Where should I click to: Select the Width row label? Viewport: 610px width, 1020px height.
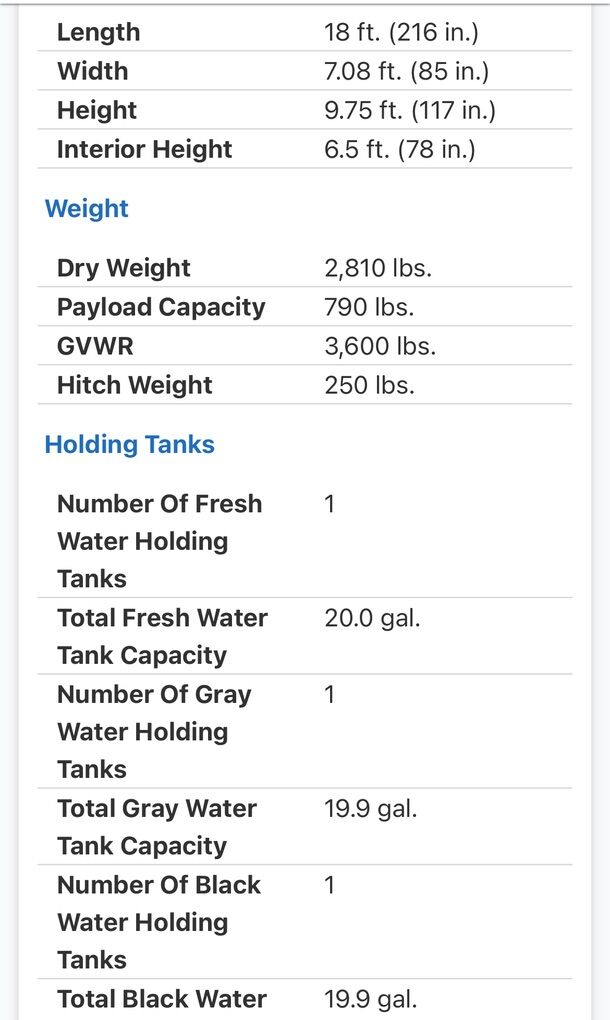(x=92, y=71)
